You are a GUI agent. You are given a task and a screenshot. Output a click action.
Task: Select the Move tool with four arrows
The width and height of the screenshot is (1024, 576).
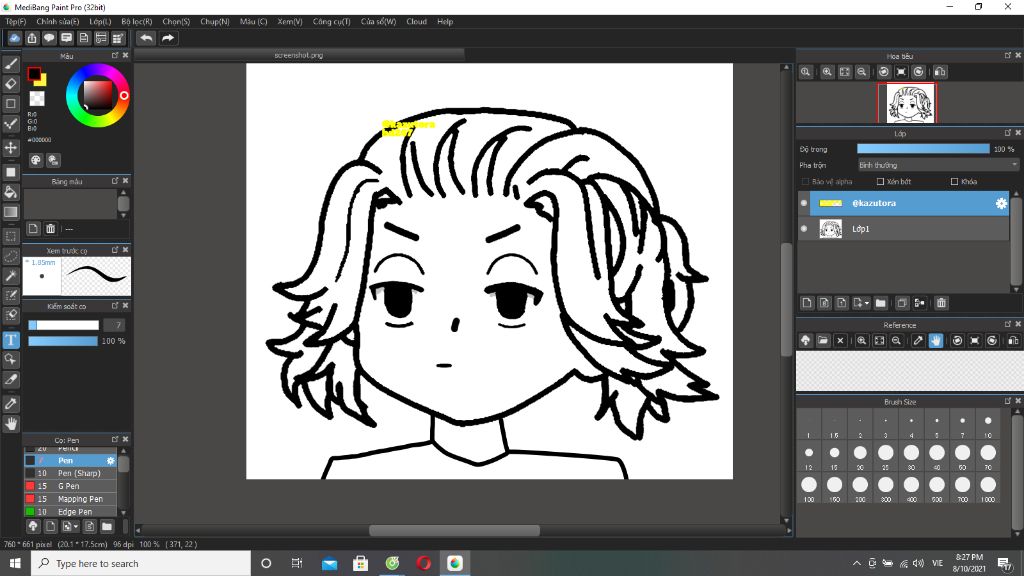pos(11,148)
